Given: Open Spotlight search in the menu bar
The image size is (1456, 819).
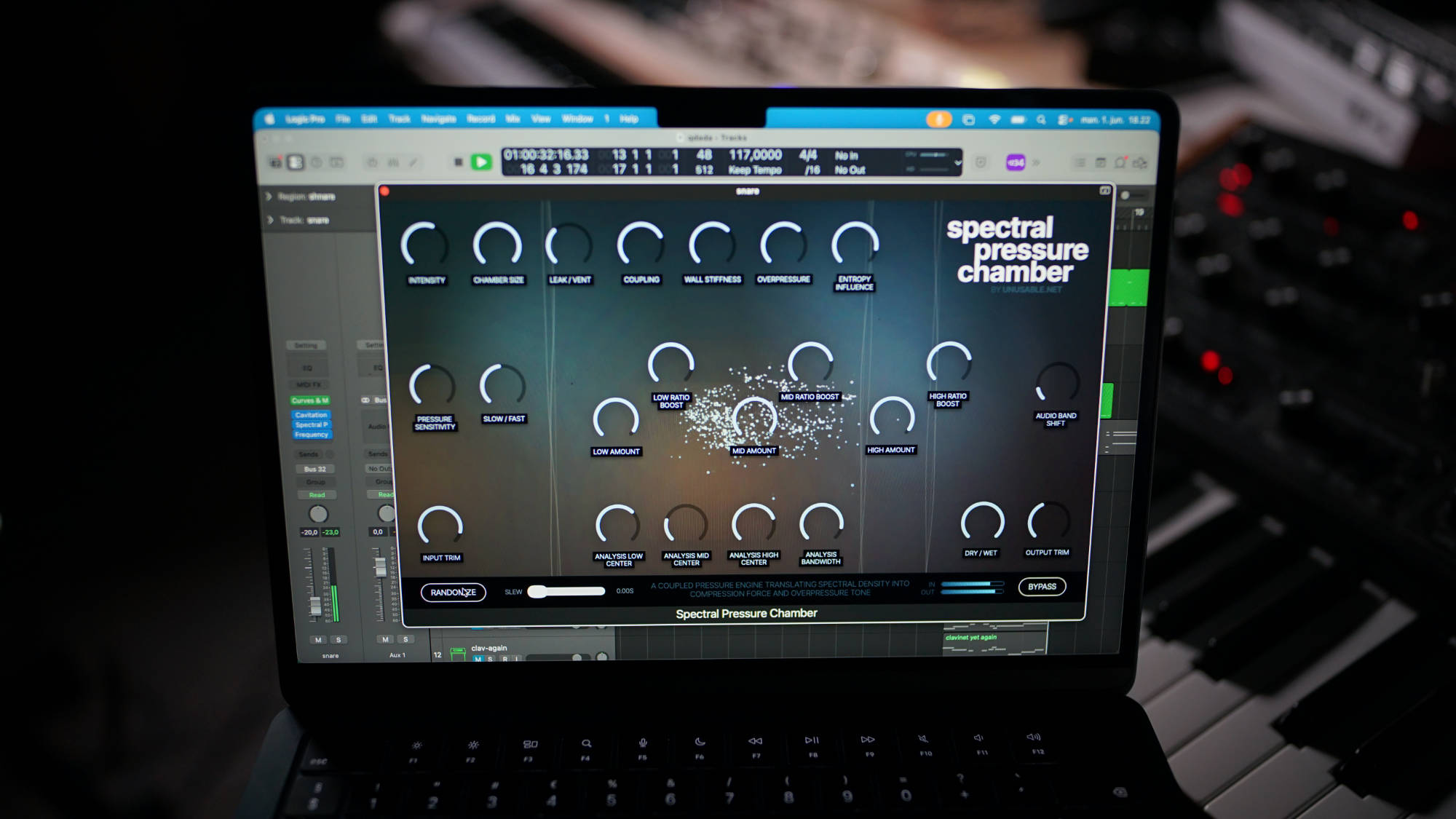Looking at the screenshot, I should [1041, 119].
